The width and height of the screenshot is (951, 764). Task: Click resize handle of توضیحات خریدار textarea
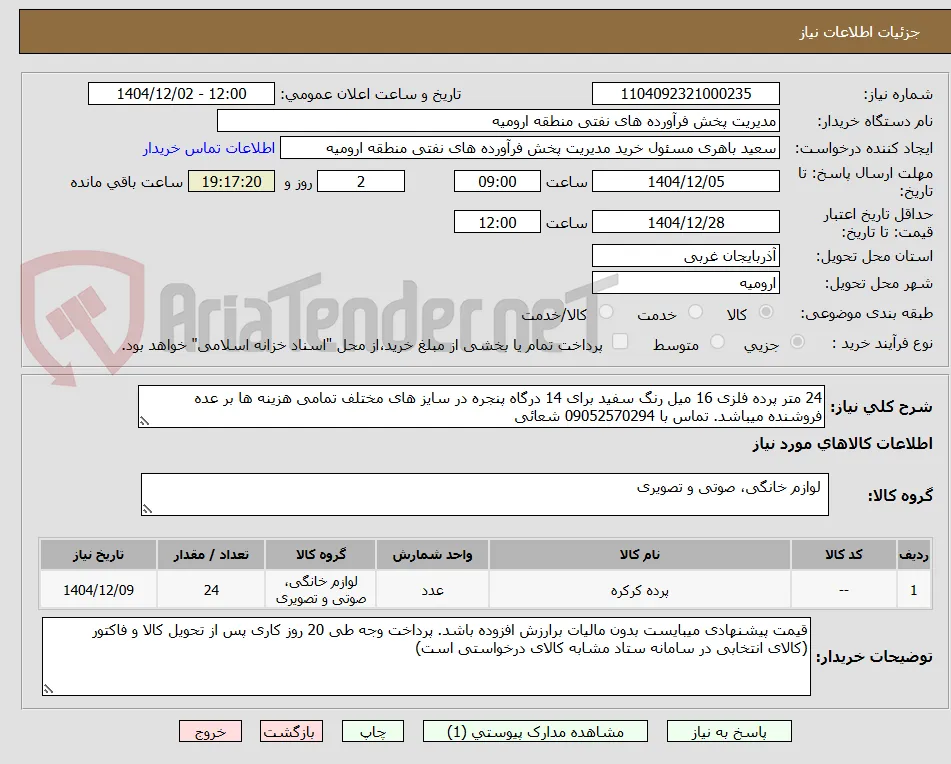(48, 689)
